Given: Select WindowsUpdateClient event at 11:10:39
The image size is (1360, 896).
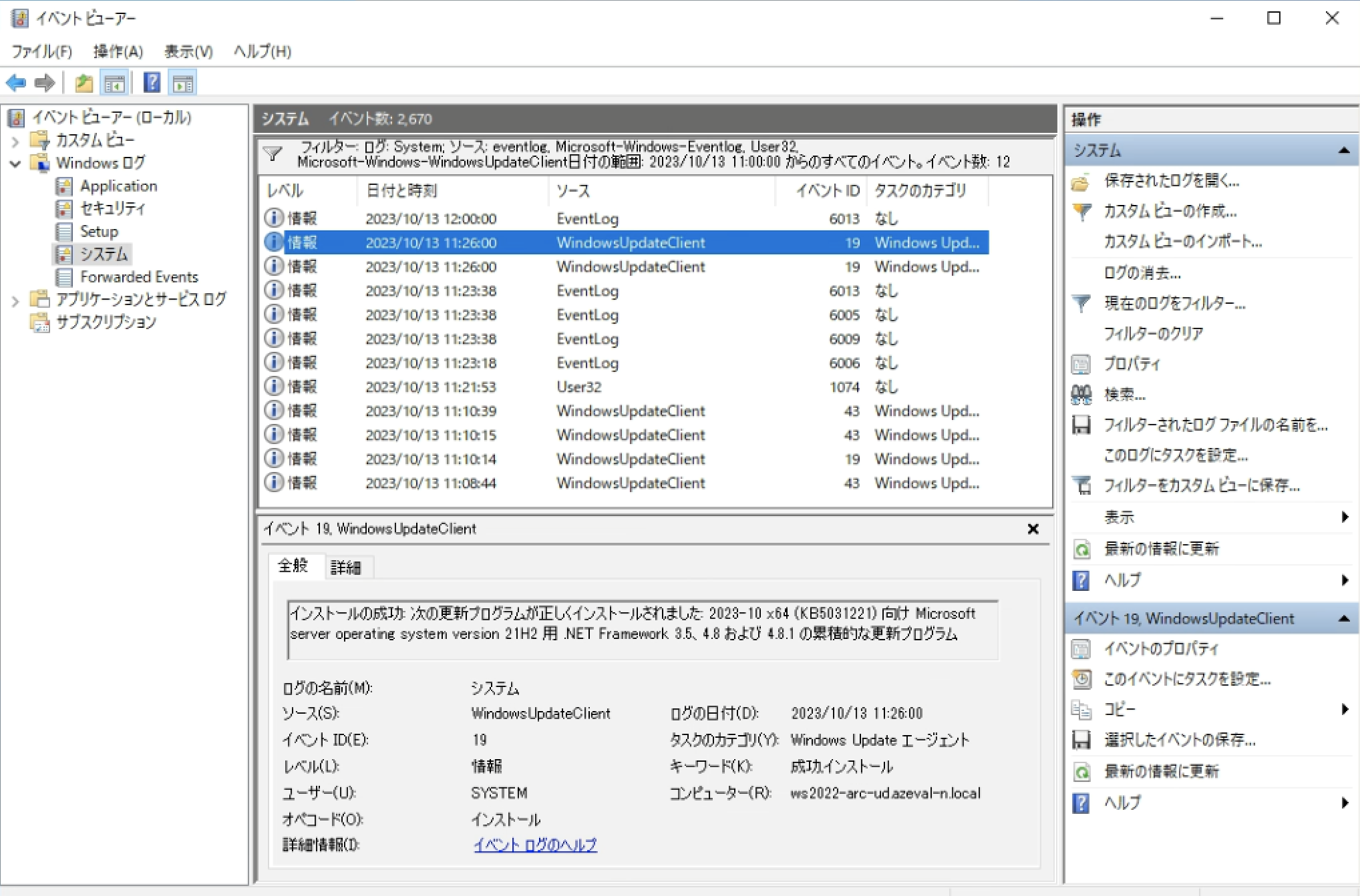Looking at the screenshot, I should [626, 411].
